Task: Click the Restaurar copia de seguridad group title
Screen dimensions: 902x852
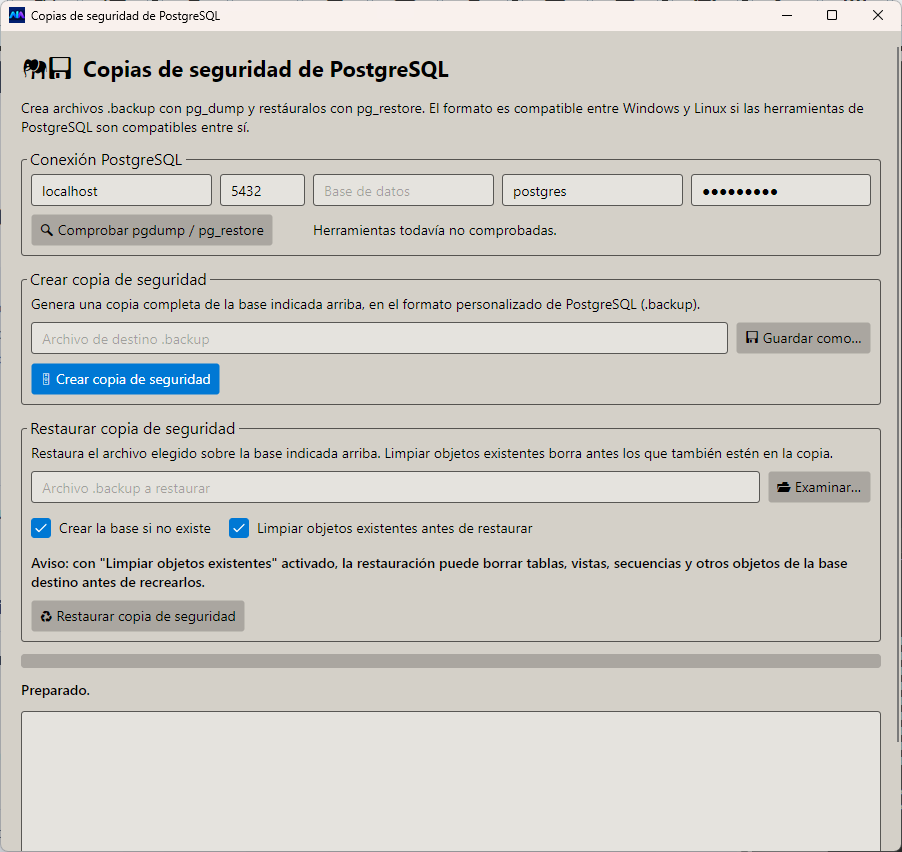Action: click(x=133, y=429)
